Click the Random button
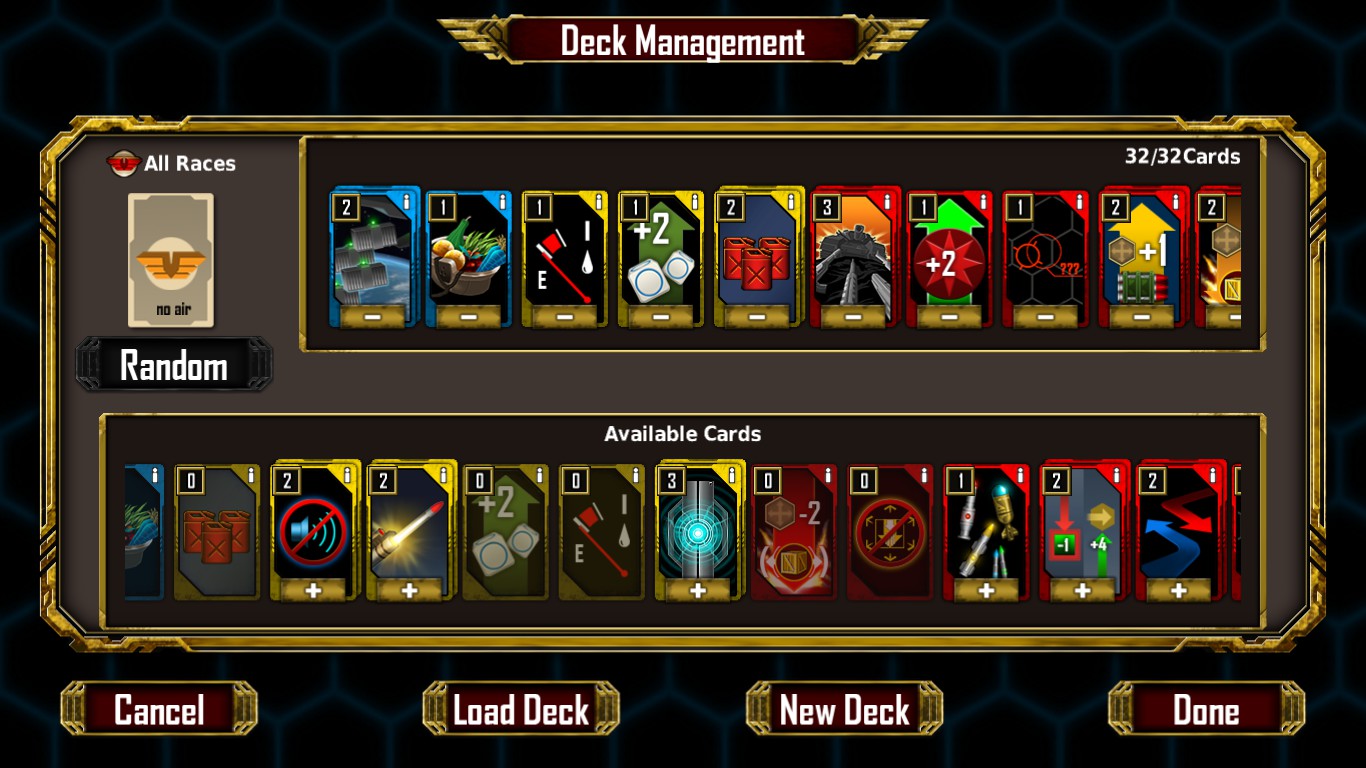 (174, 365)
